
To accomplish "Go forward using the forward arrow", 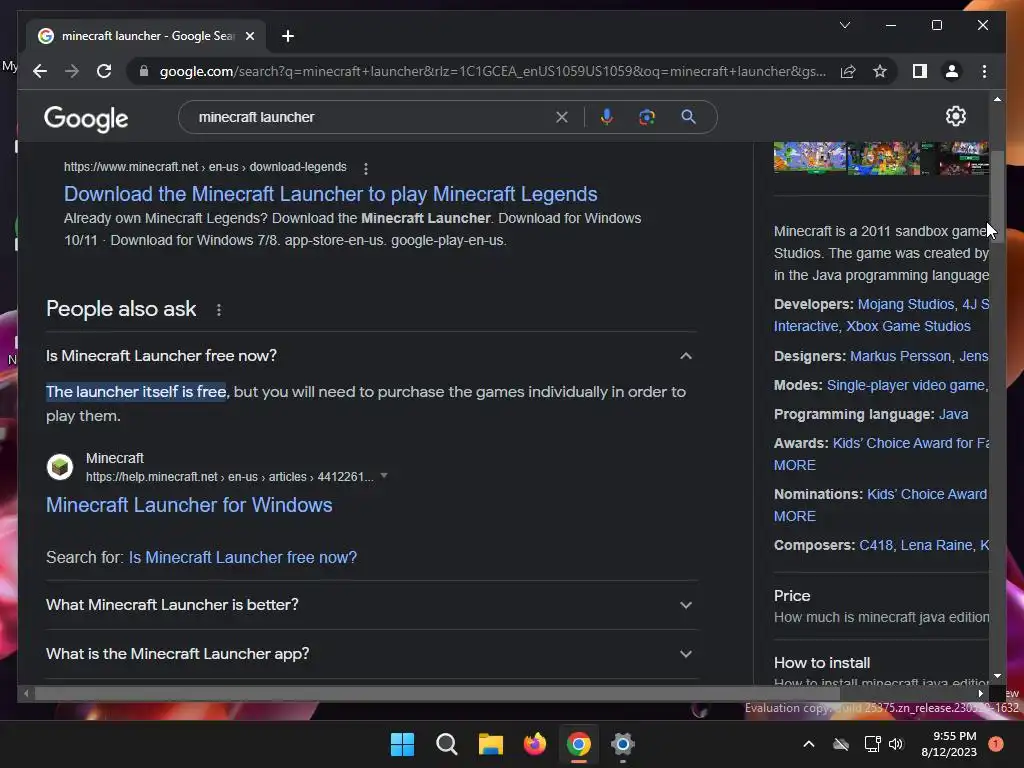I will coord(72,71).
